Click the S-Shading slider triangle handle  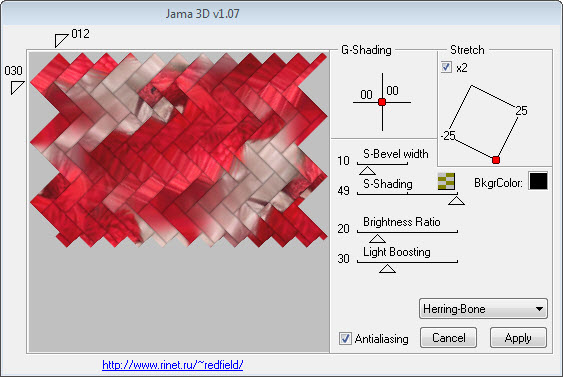click(x=456, y=200)
